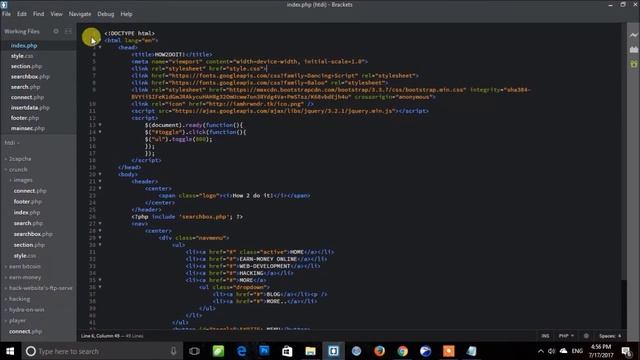Open the Edit menu
640x360 pixels.
(x=22, y=14)
